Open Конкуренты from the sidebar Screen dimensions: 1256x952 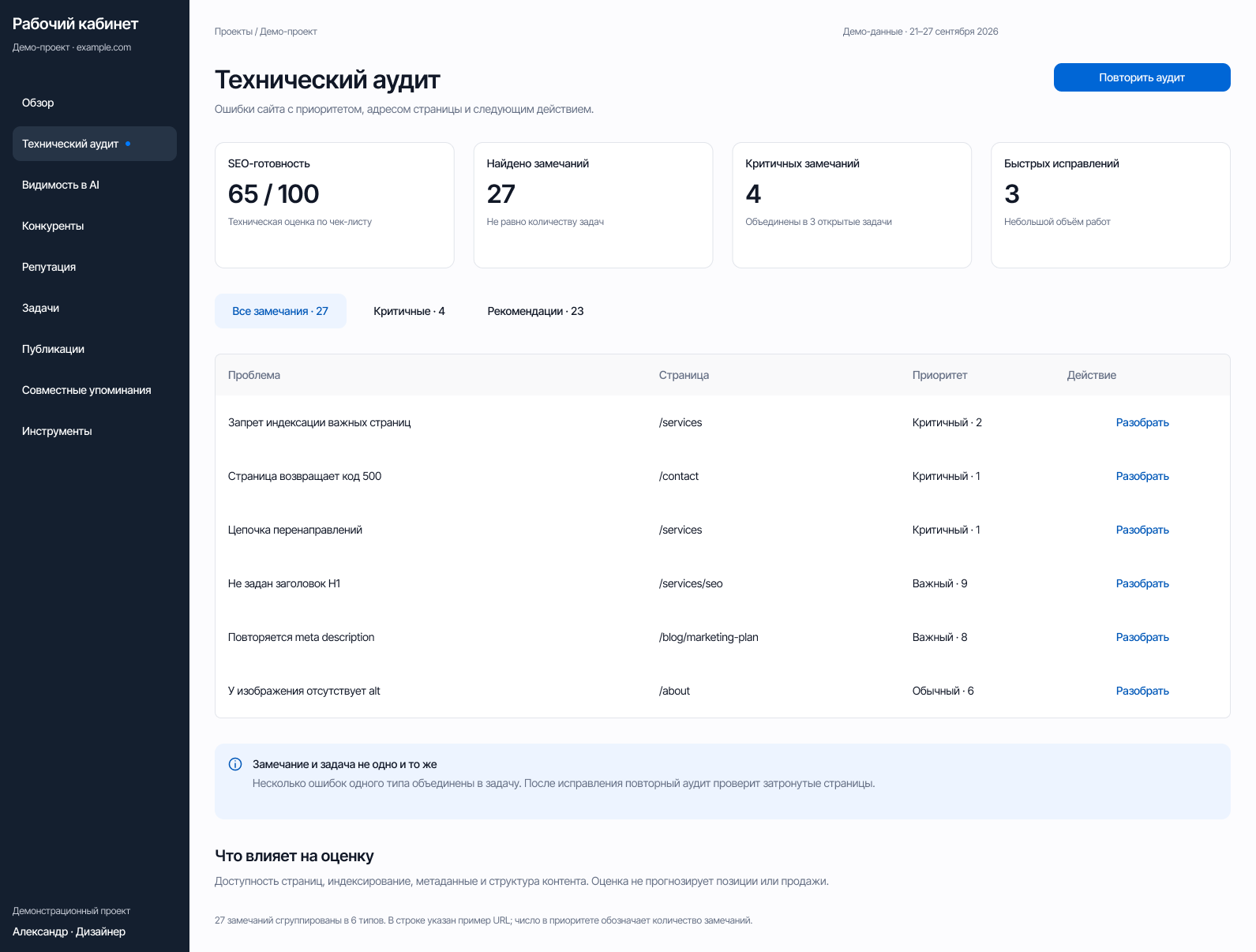[x=95, y=226]
